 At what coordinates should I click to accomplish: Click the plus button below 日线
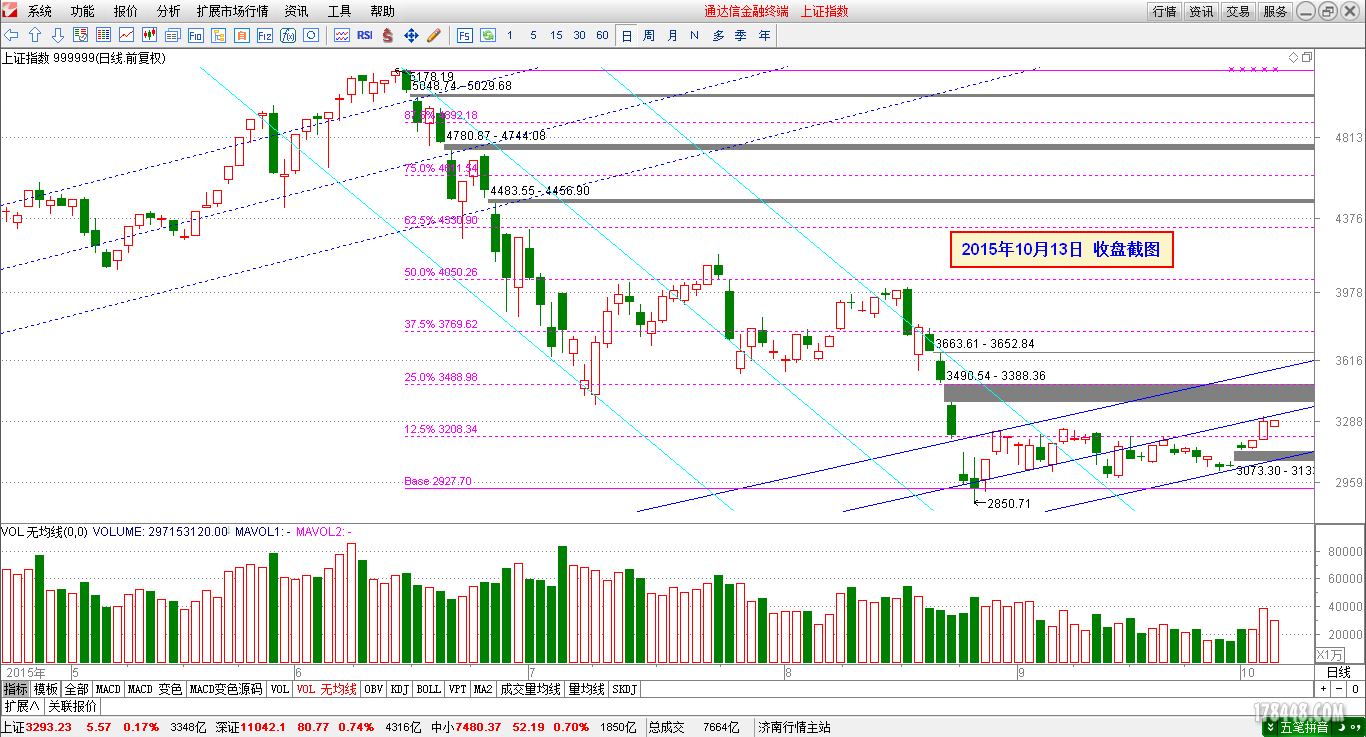click(x=1322, y=689)
